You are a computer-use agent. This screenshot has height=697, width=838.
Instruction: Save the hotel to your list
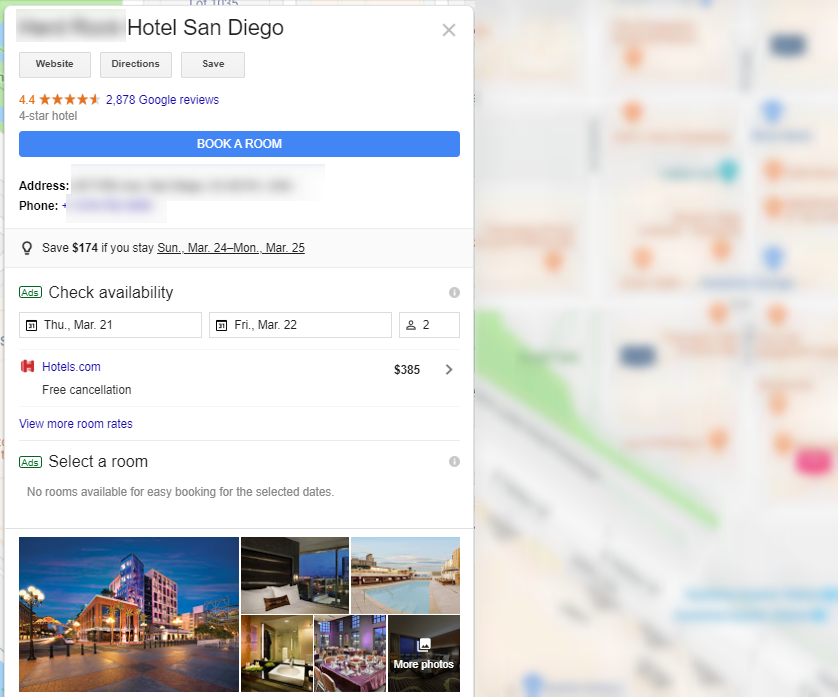coord(213,64)
